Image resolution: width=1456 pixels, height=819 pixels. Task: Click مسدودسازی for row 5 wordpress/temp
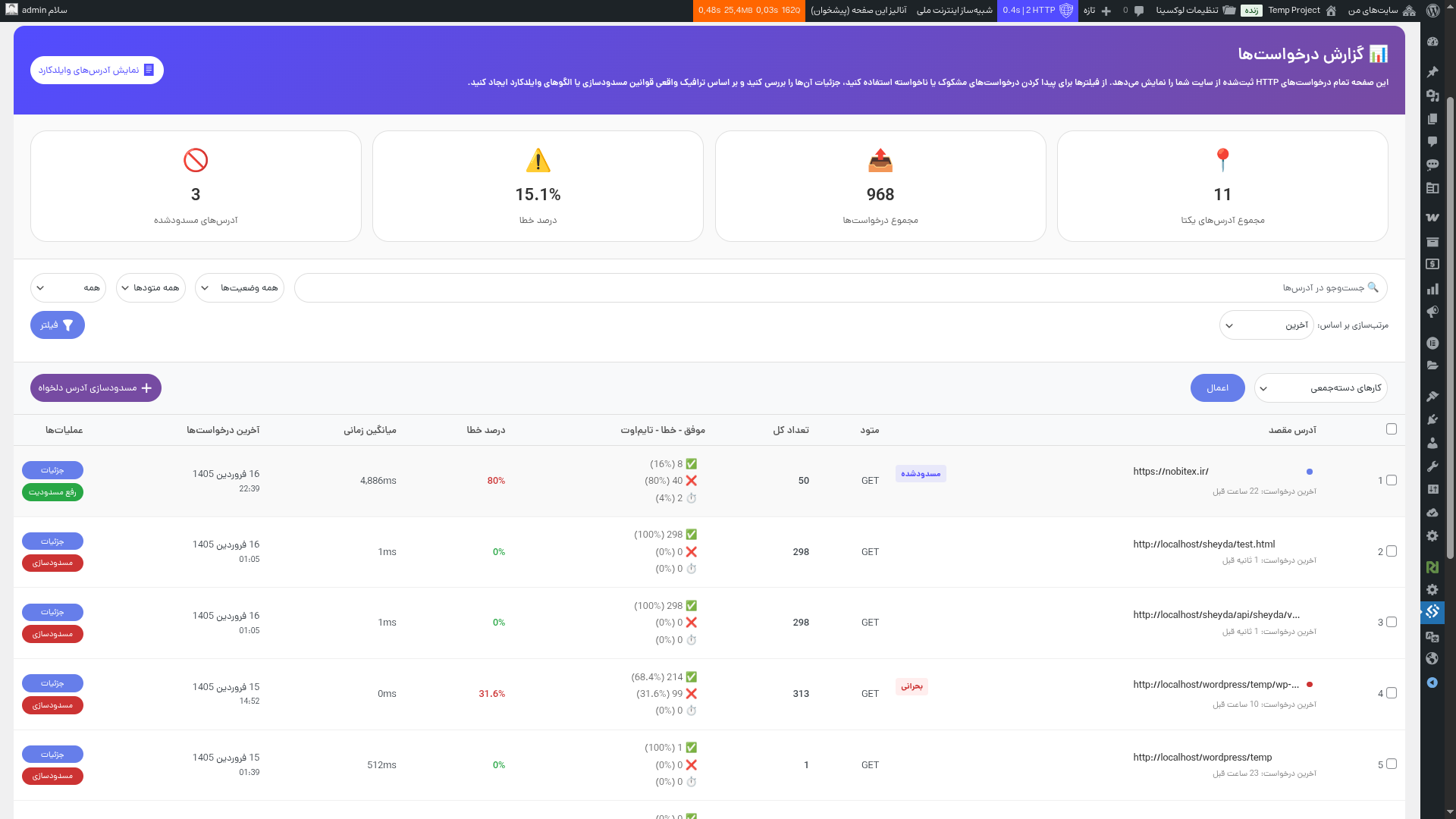(x=52, y=776)
